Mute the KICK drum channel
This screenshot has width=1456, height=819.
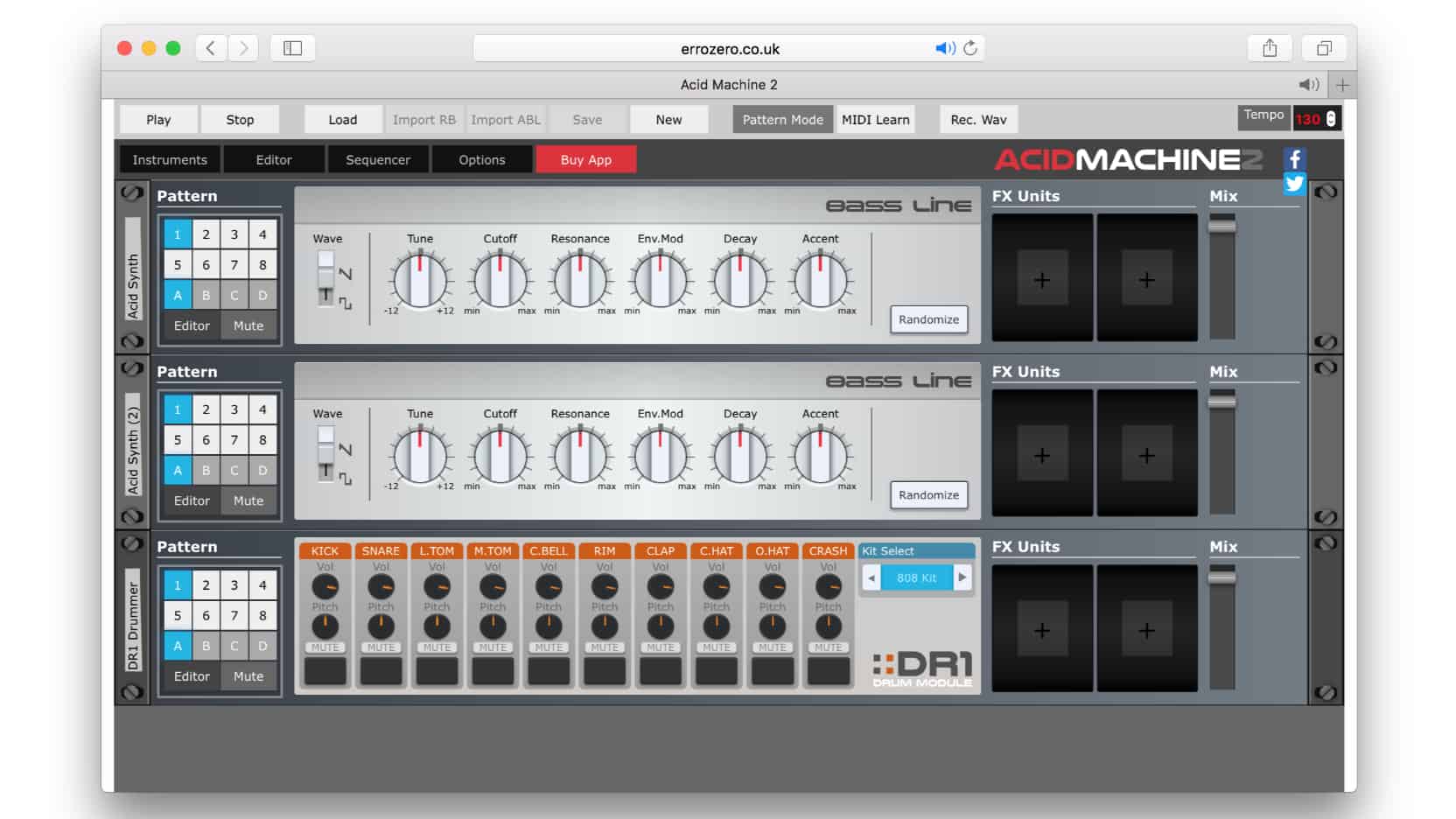point(325,647)
